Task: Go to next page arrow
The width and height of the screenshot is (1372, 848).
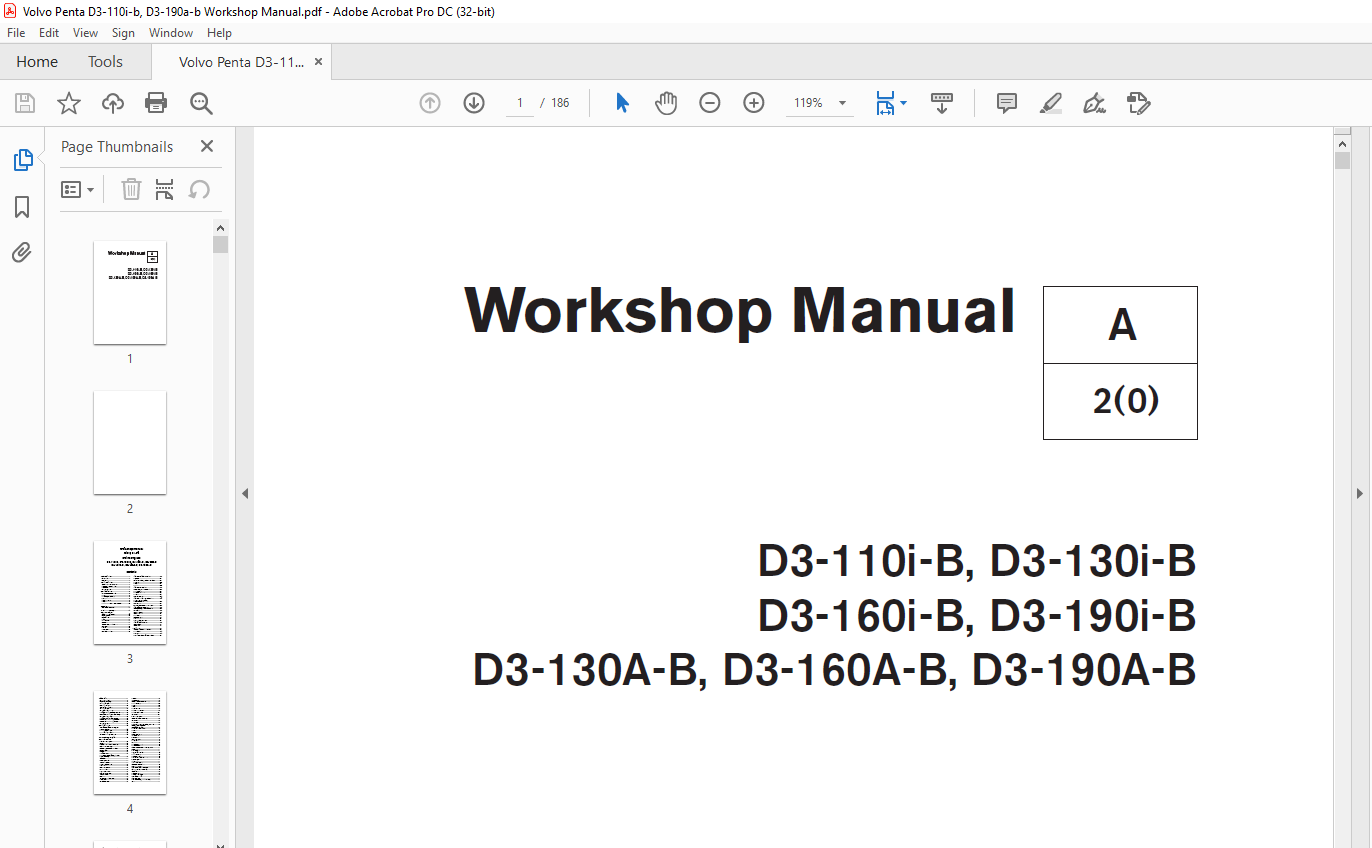Action: 474,103
